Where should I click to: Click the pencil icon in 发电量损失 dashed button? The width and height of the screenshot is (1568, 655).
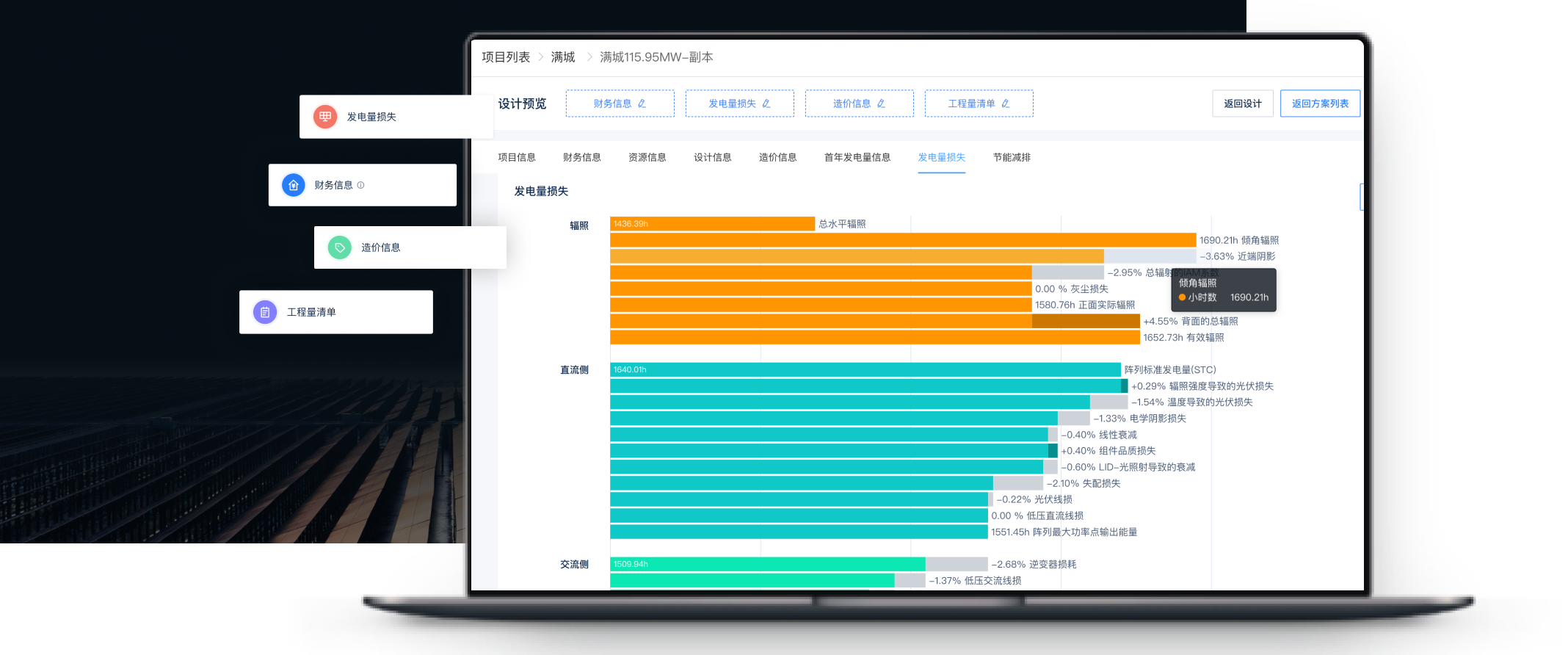point(766,104)
